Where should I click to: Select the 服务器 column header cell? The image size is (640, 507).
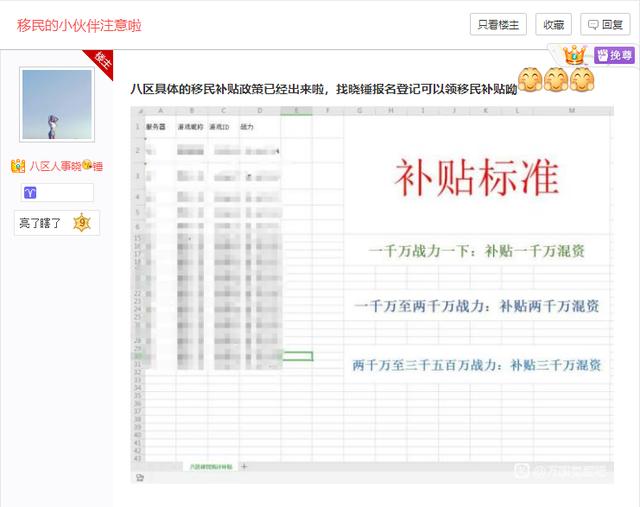(158, 128)
